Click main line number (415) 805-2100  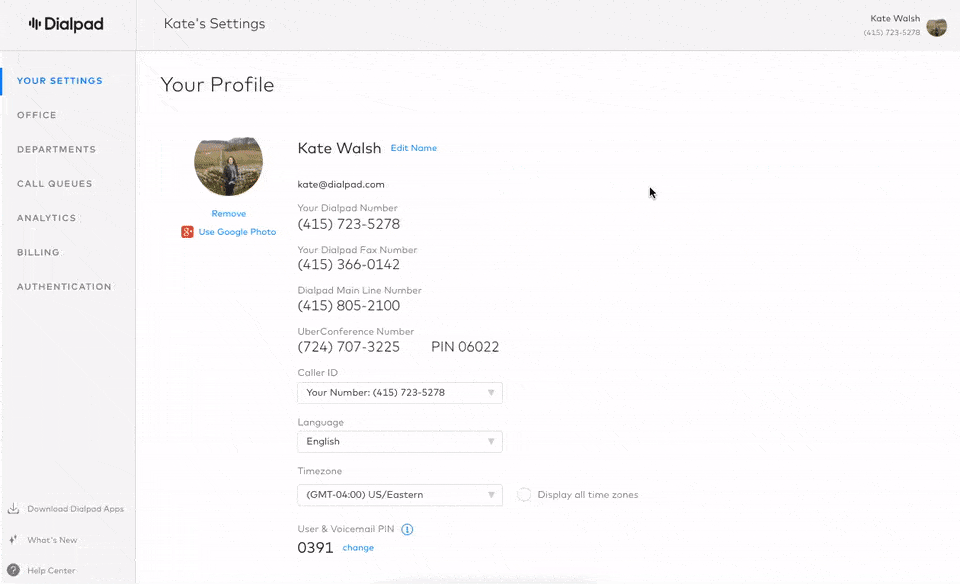(x=348, y=305)
